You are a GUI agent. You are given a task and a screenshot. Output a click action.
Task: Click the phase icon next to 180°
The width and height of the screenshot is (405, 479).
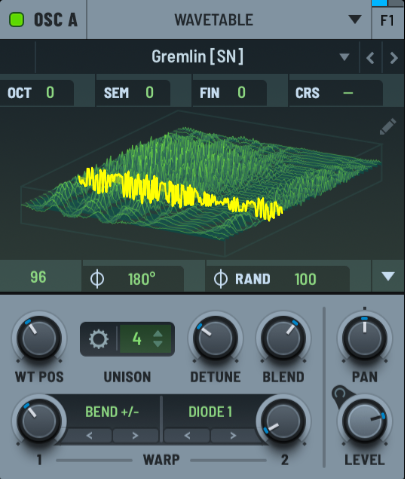pyautogui.click(x=97, y=279)
